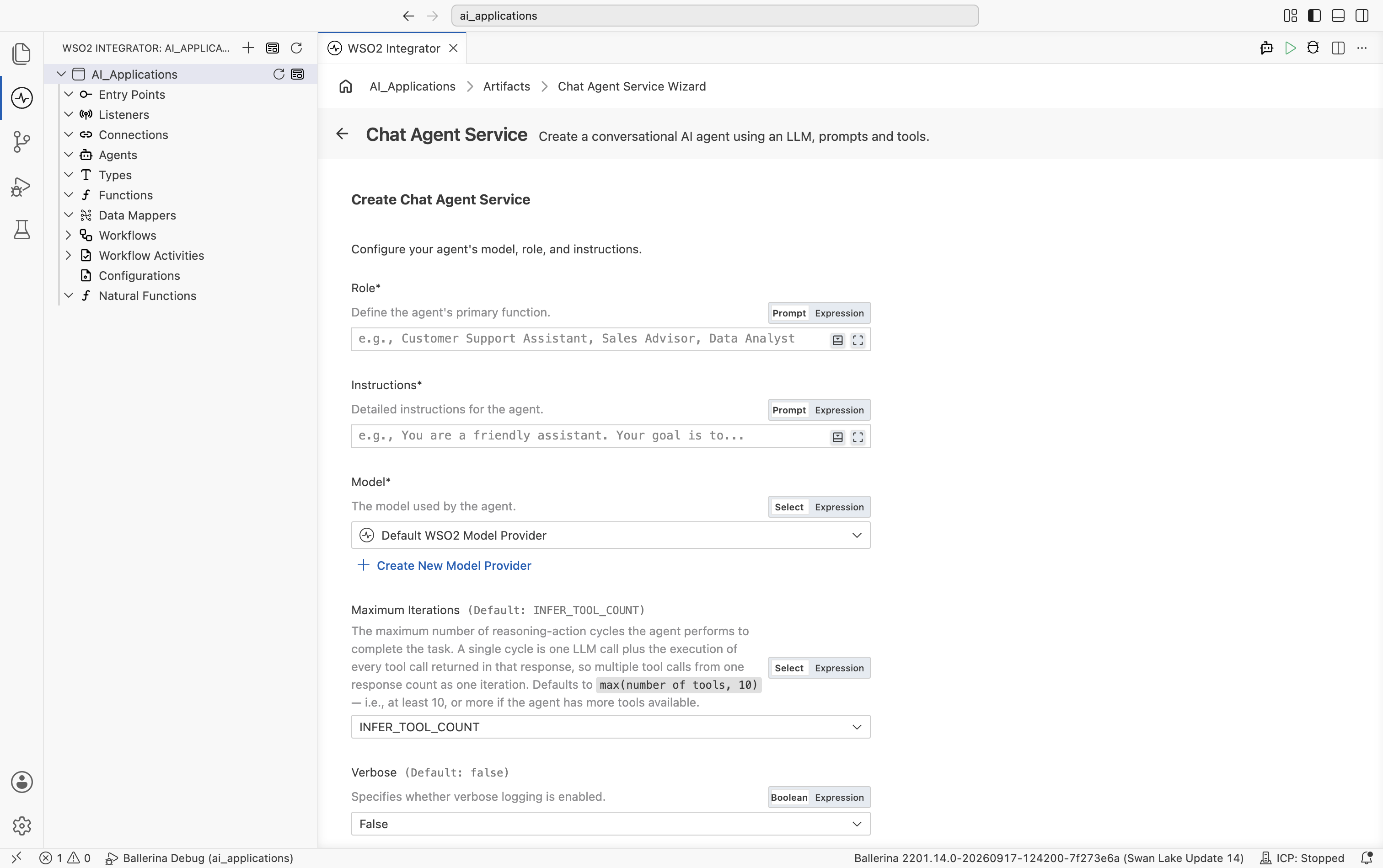The width and height of the screenshot is (1383, 868).
Task: Click the plus icon in the sidebar header
Action: [x=248, y=48]
